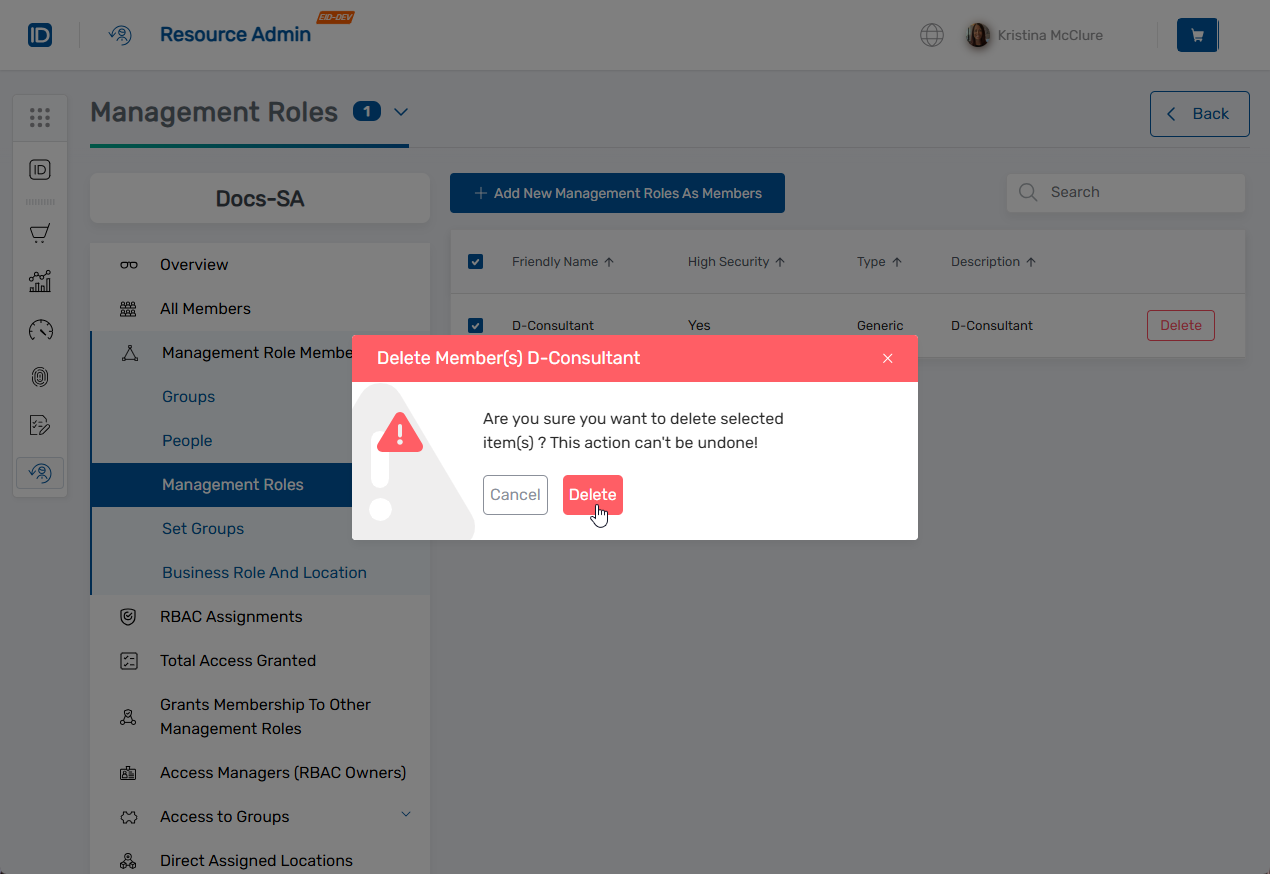Sort by the Friendly Name column arrow
1270x874 pixels.
pos(612,261)
